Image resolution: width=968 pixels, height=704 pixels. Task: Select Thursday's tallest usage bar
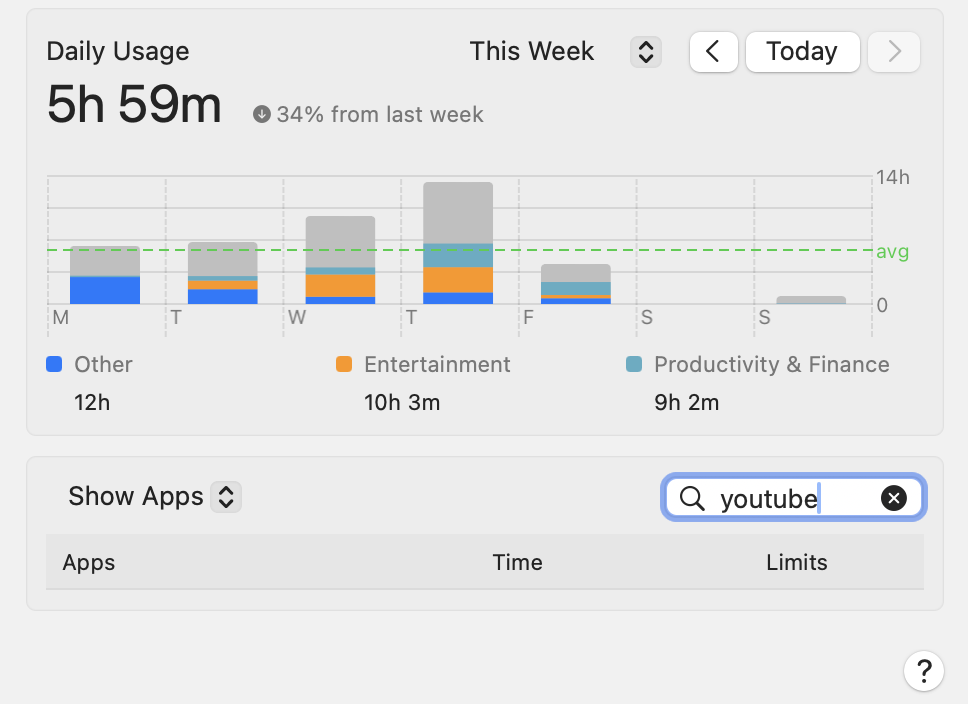(x=458, y=243)
